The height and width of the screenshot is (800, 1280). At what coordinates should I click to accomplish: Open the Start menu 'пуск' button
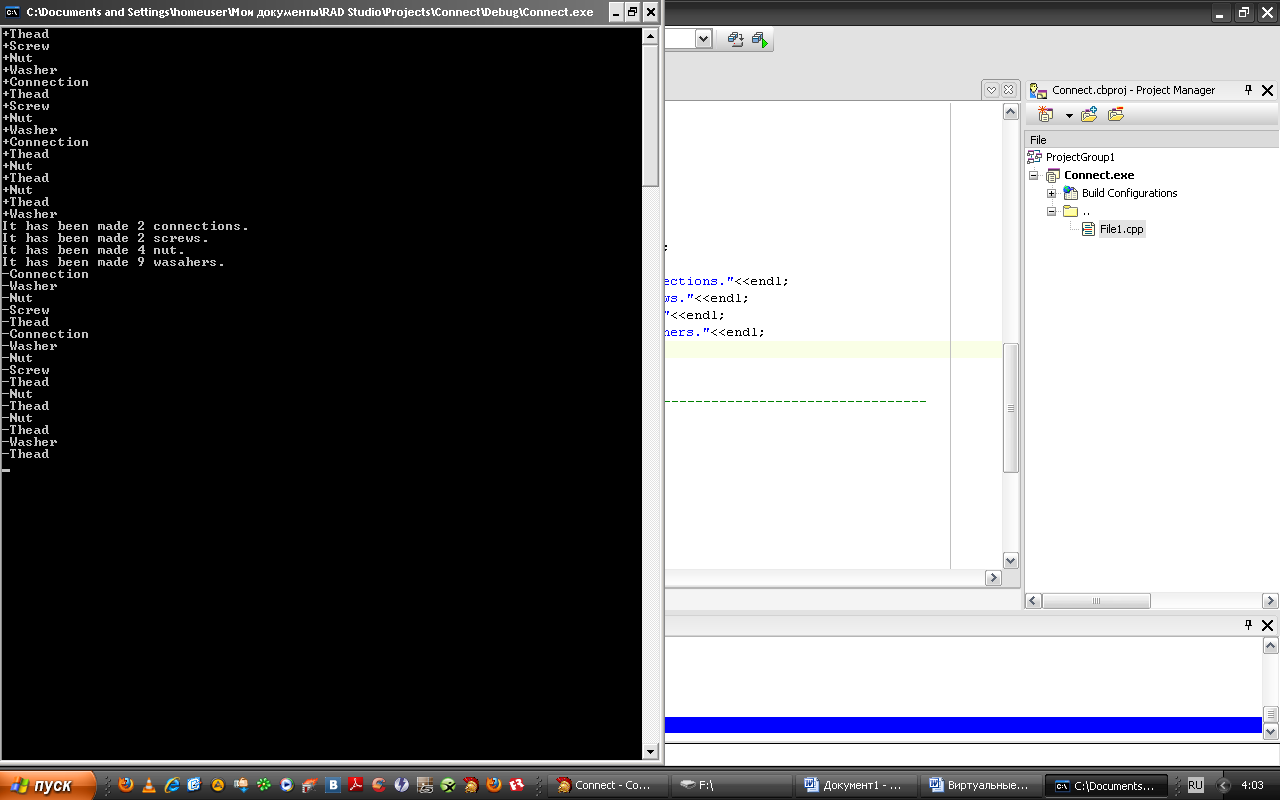[x=48, y=785]
